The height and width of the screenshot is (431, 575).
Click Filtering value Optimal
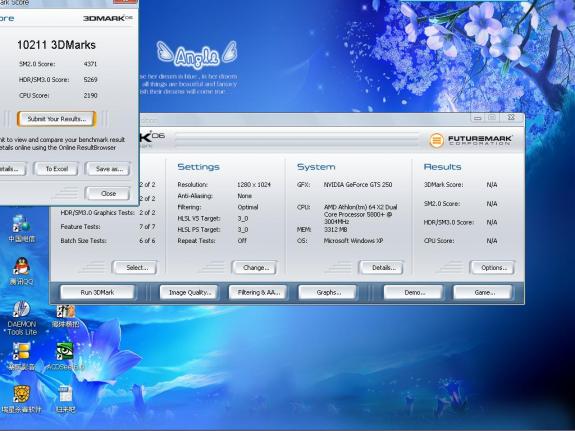(248, 207)
